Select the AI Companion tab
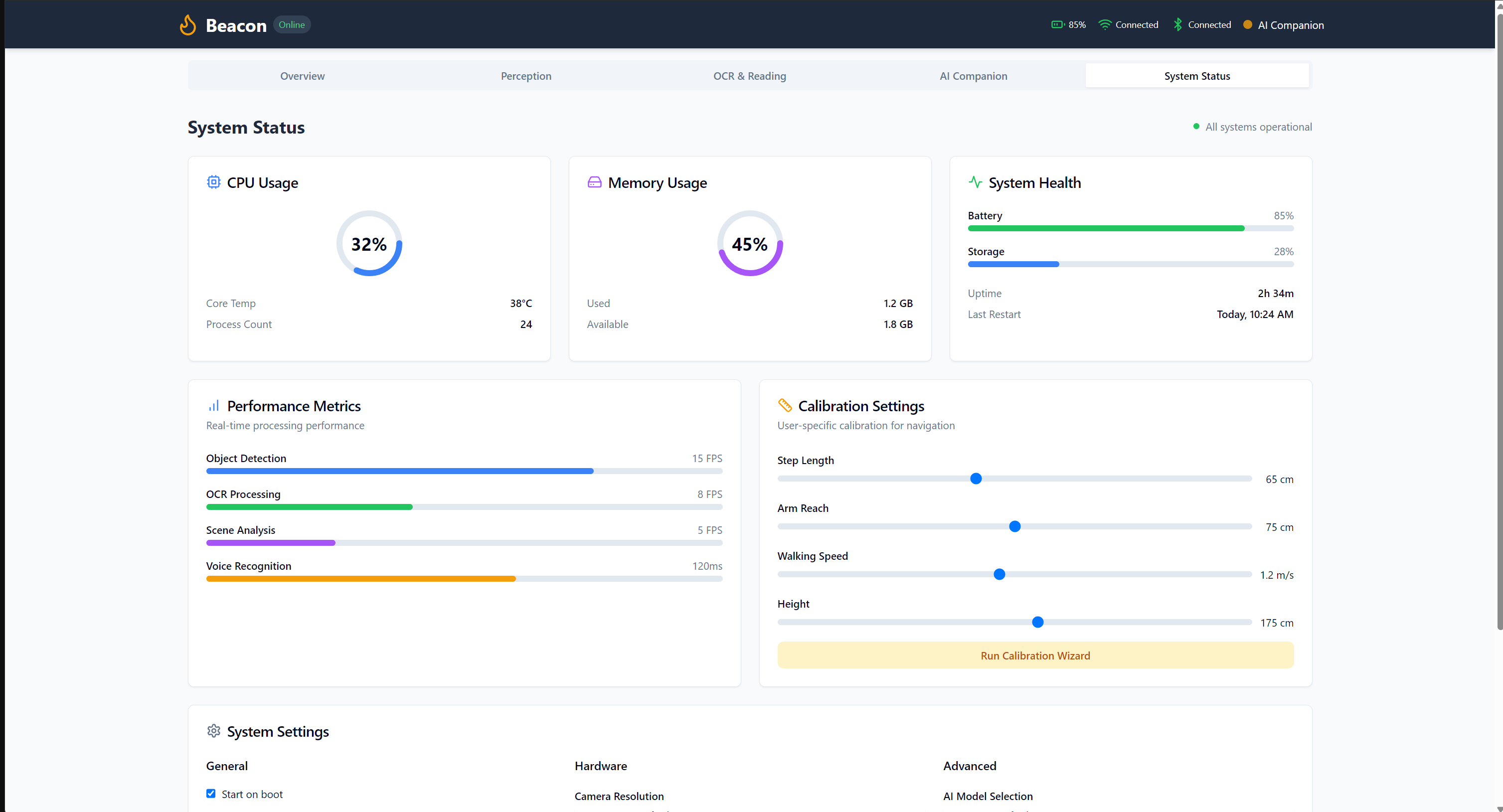Screen dimensions: 1503x812 point(973,76)
